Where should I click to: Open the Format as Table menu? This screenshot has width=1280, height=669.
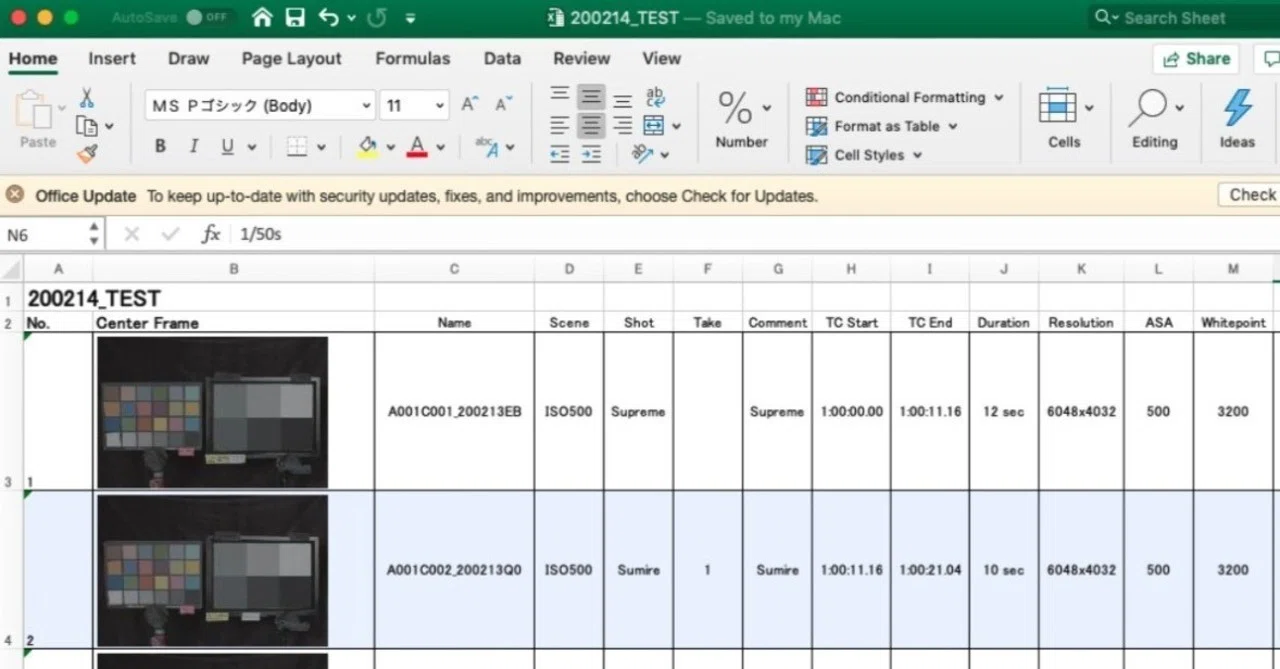[x=881, y=126]
